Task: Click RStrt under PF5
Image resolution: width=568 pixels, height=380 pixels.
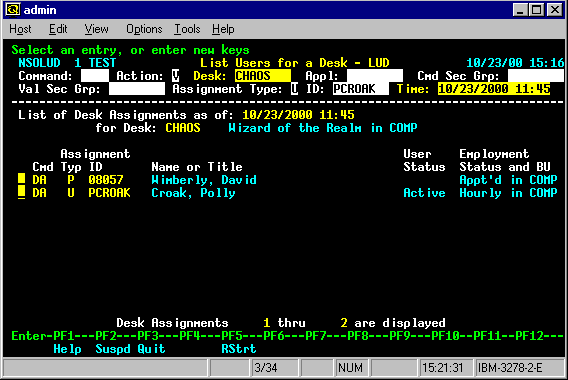Action: point(239,349)
